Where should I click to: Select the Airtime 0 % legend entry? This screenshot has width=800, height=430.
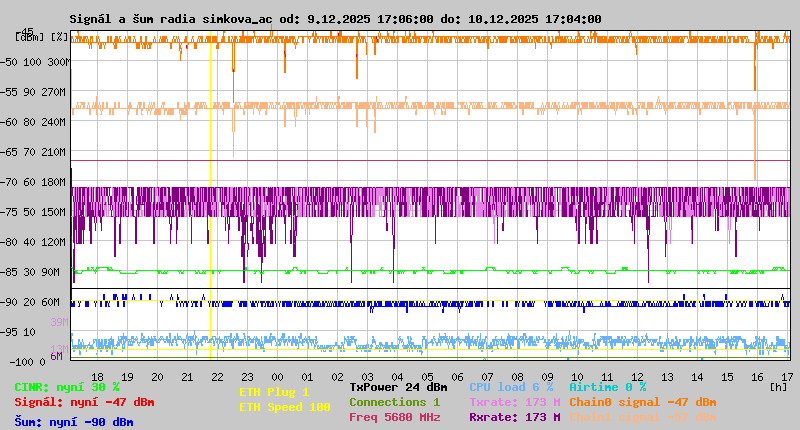click(x=607, y=387)
